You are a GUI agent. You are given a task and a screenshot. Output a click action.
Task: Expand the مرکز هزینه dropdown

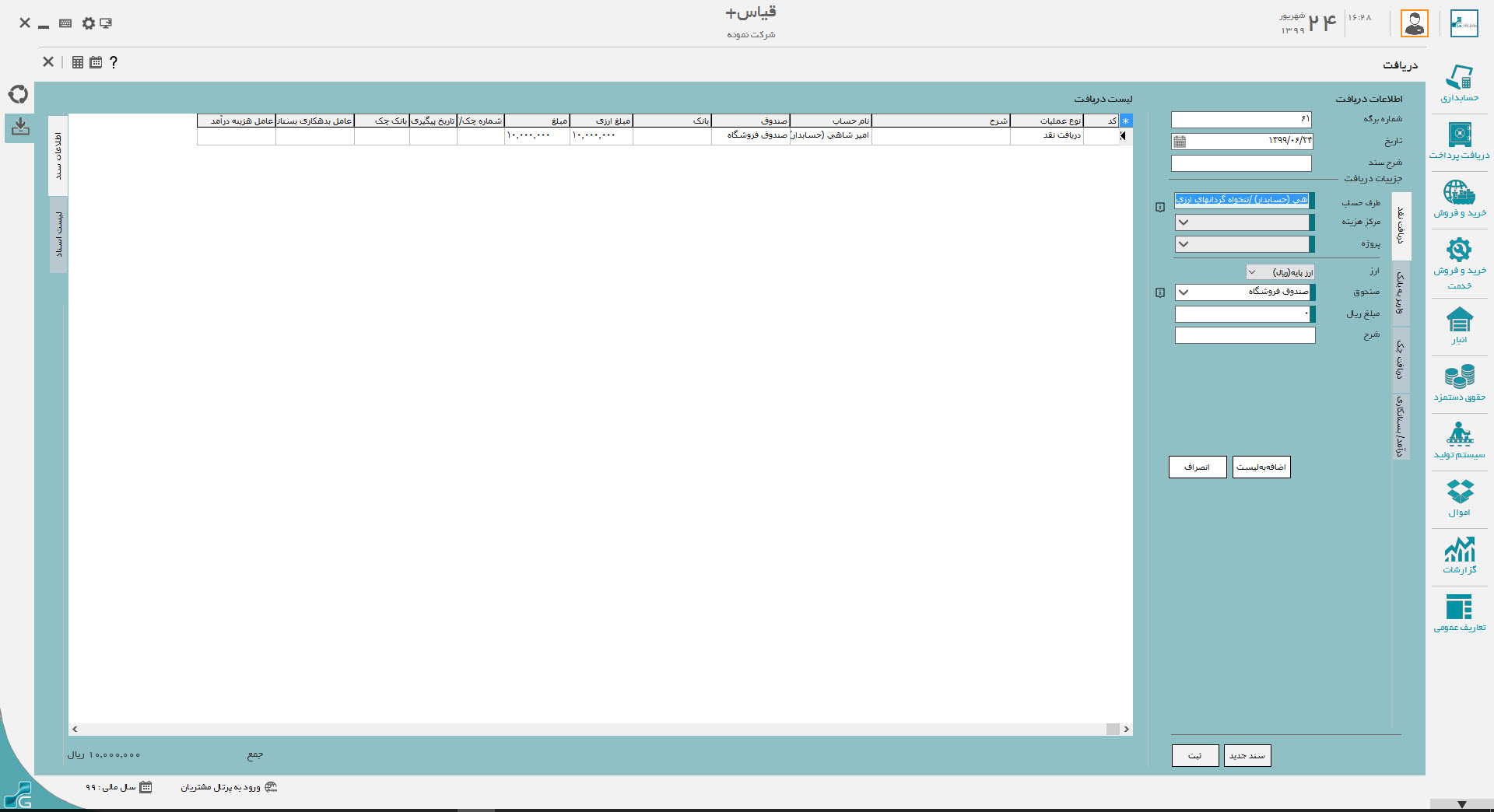pyautogui.click(x=1184, y=222)
